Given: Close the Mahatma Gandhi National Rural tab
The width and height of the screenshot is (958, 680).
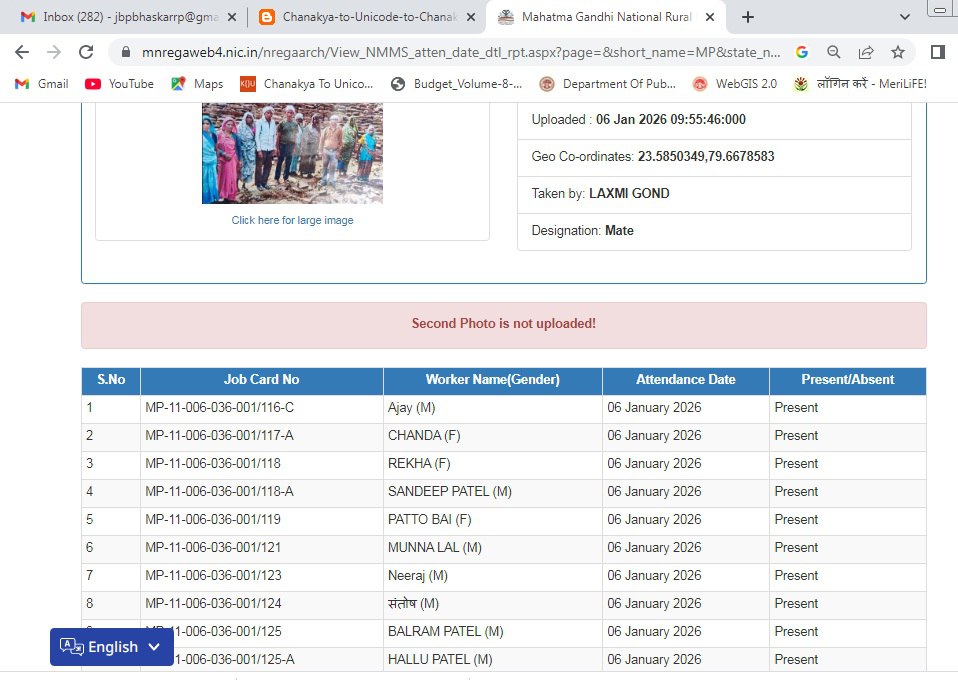Looking at the screenshot, I should pos(710,17).
